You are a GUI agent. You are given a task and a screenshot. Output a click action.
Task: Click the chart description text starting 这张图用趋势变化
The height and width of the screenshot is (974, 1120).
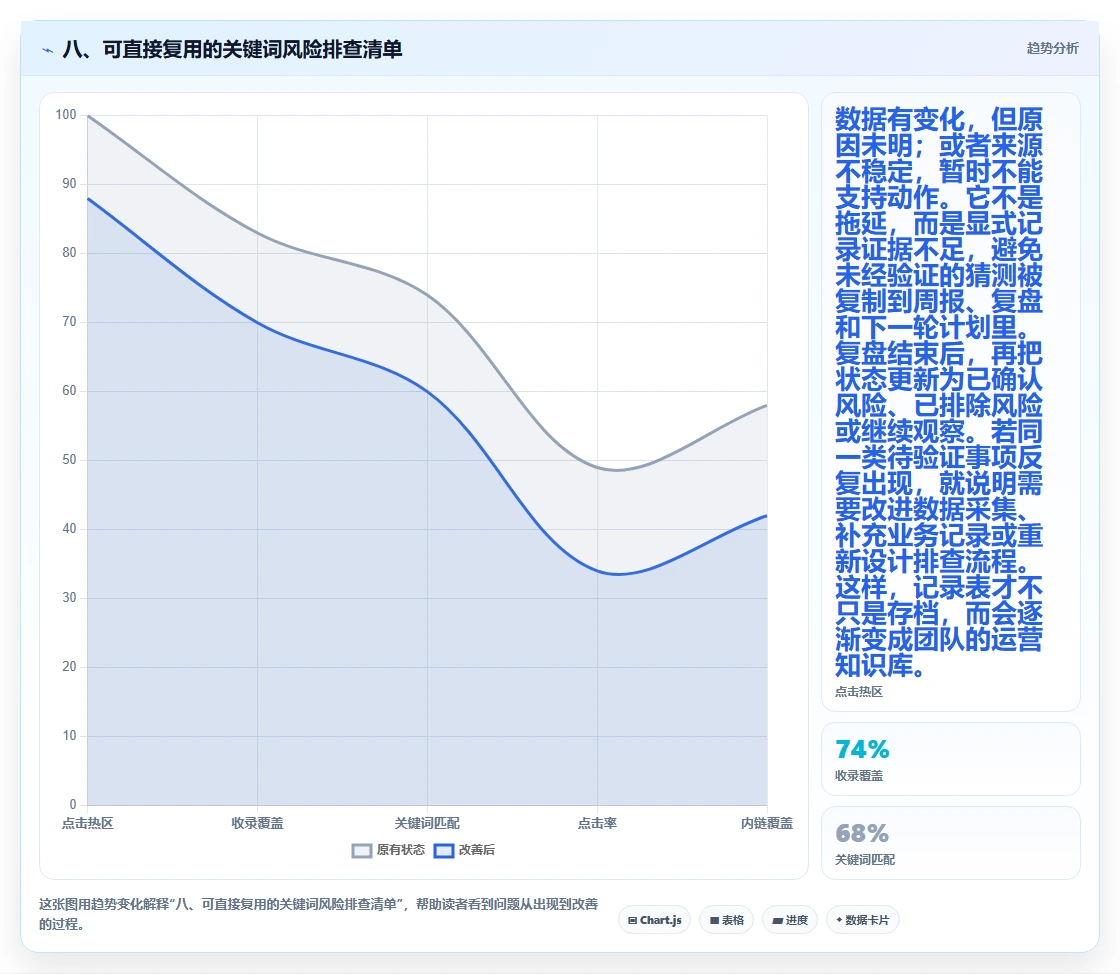(319, 914)
